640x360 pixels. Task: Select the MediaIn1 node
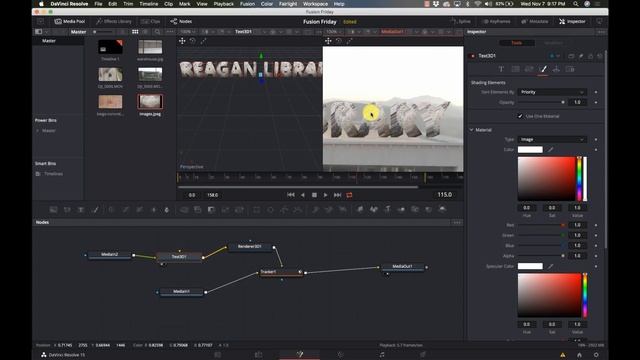pyautogui.click(x=182, y=292)
